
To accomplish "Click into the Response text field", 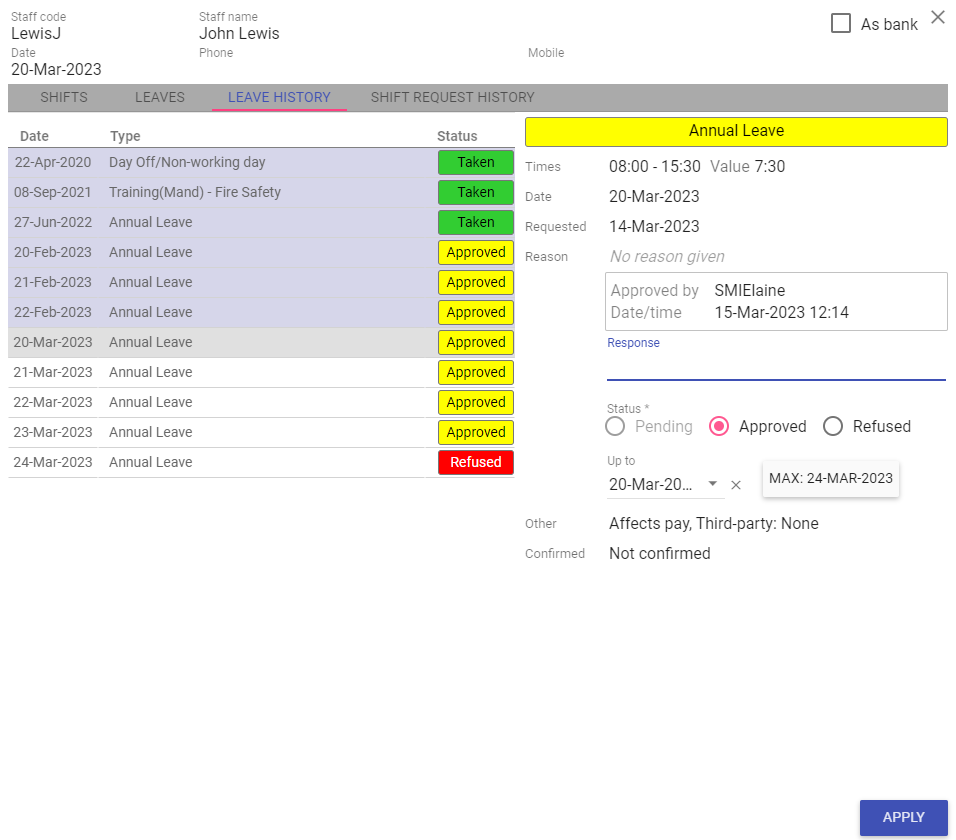I will (x=775, y=366).
